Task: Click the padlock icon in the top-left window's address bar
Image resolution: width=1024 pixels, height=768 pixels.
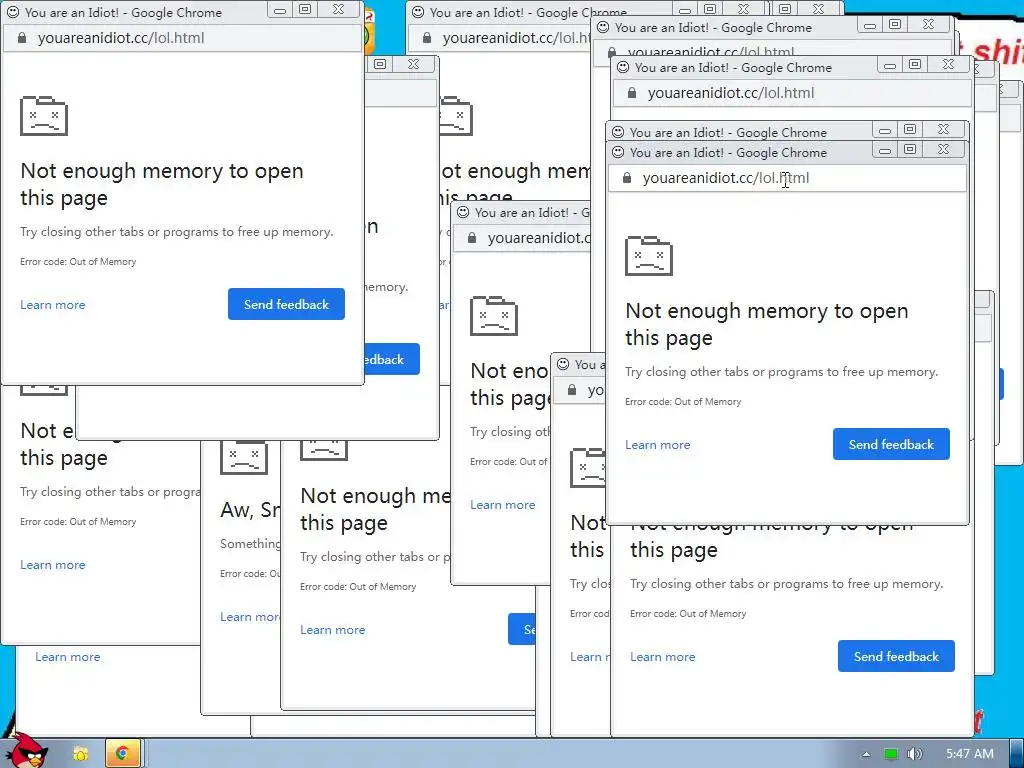Action: [22, 38]
